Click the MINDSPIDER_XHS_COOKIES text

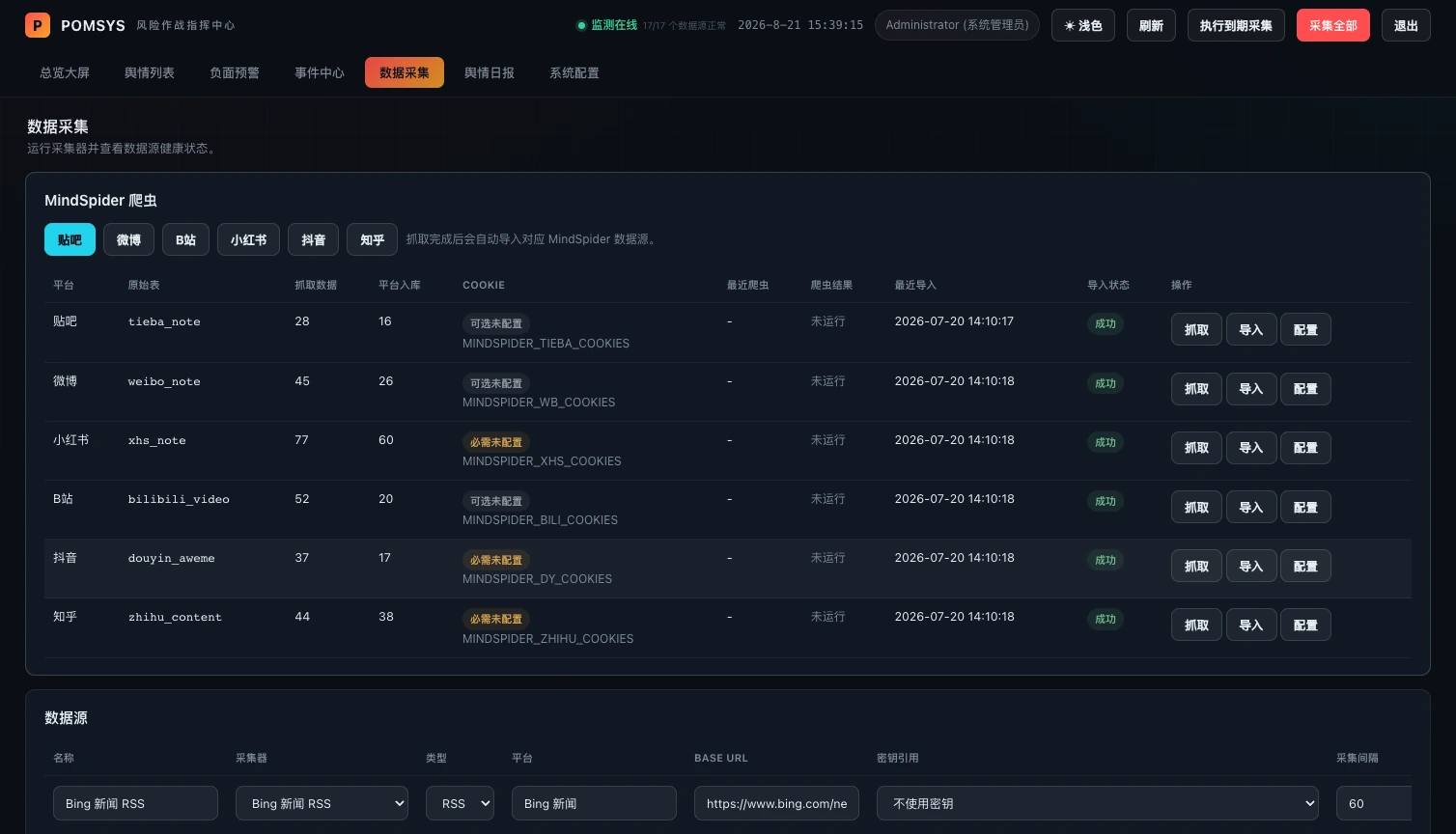(542, 460)
